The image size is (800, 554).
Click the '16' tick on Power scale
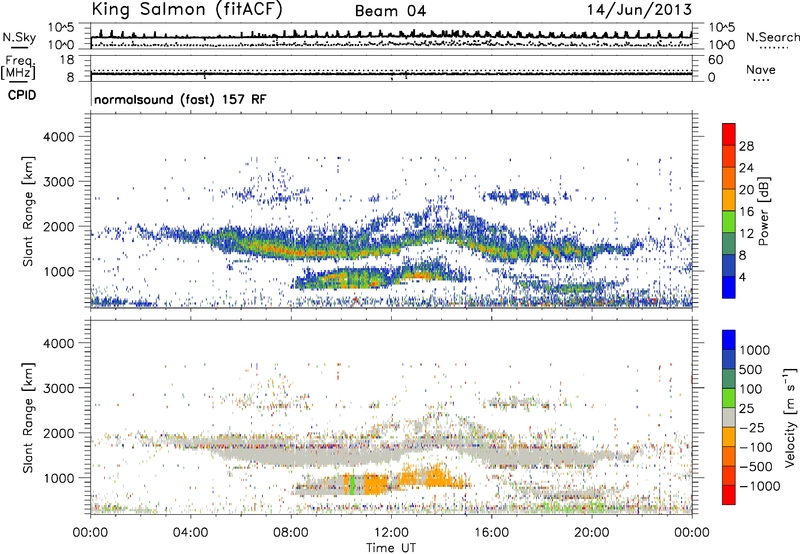click(746, 212)
